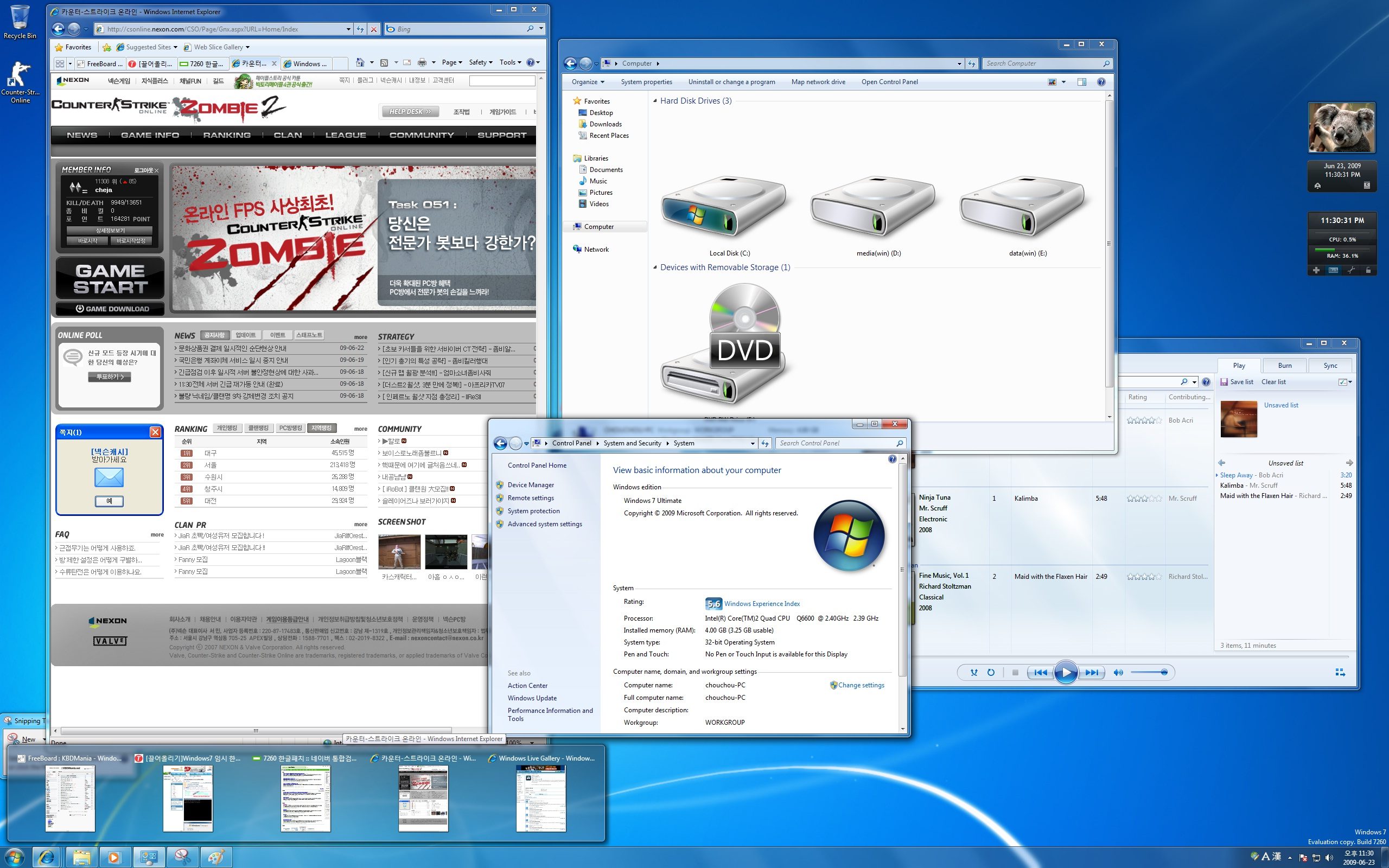Image resolution: width=1389 pixels, height=868 pixels.
Task: Open Paint from the taskbar
Action: click(216, 858)
